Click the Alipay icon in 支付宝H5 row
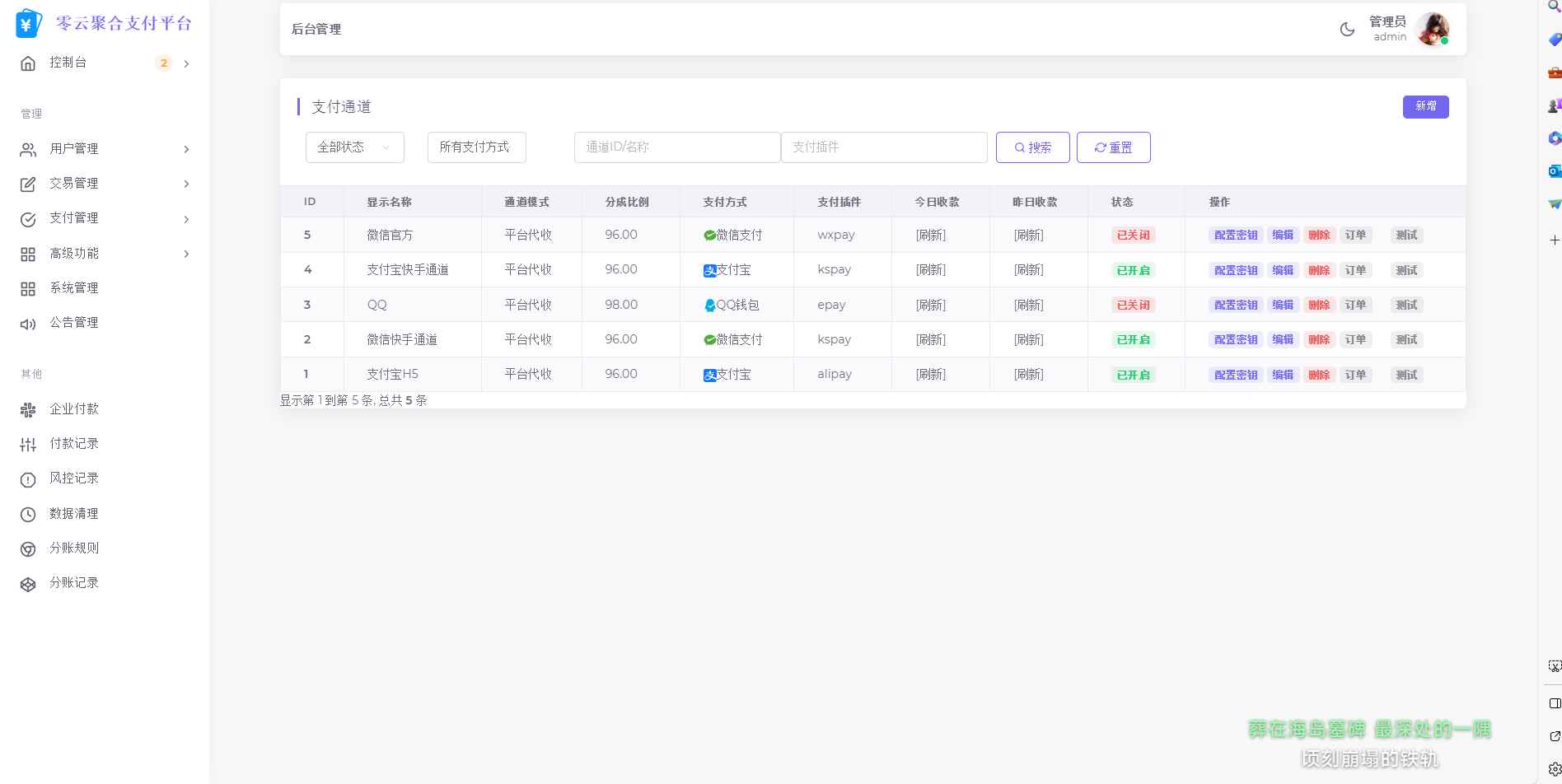This screenshot has height=784, width=1562. (x=709, y=375)
